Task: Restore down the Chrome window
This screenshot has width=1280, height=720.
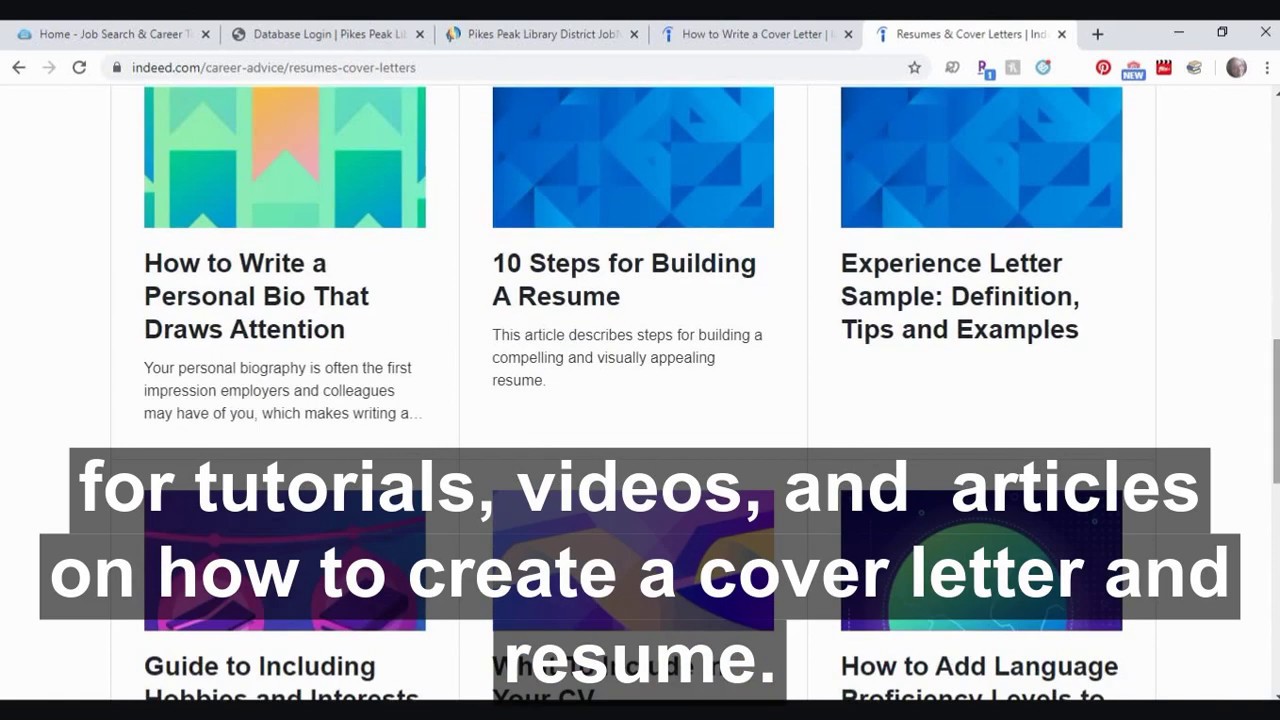Action: [1222, 33]
